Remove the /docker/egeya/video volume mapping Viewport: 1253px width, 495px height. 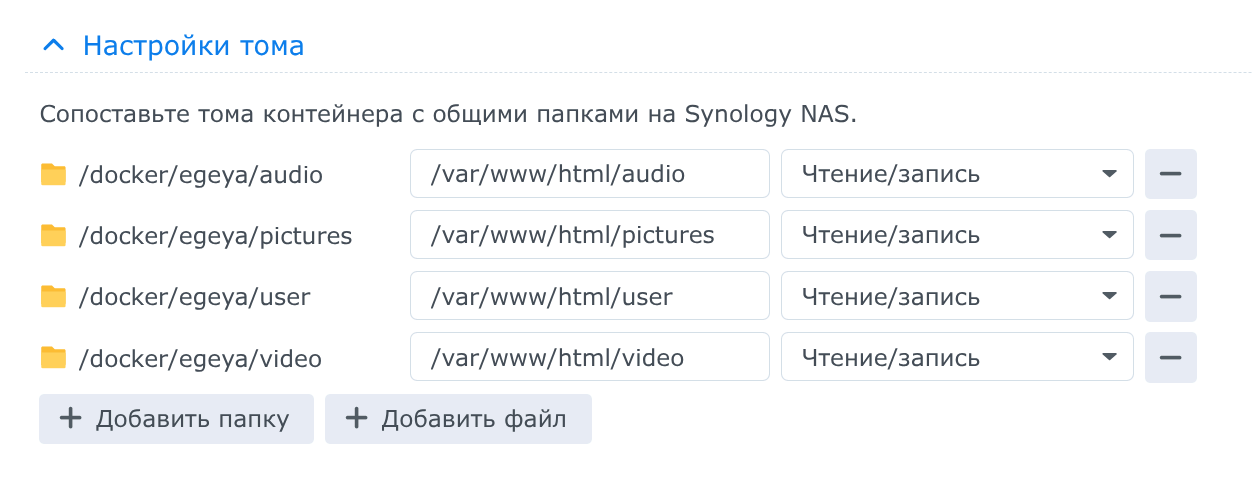[1170, 357]
